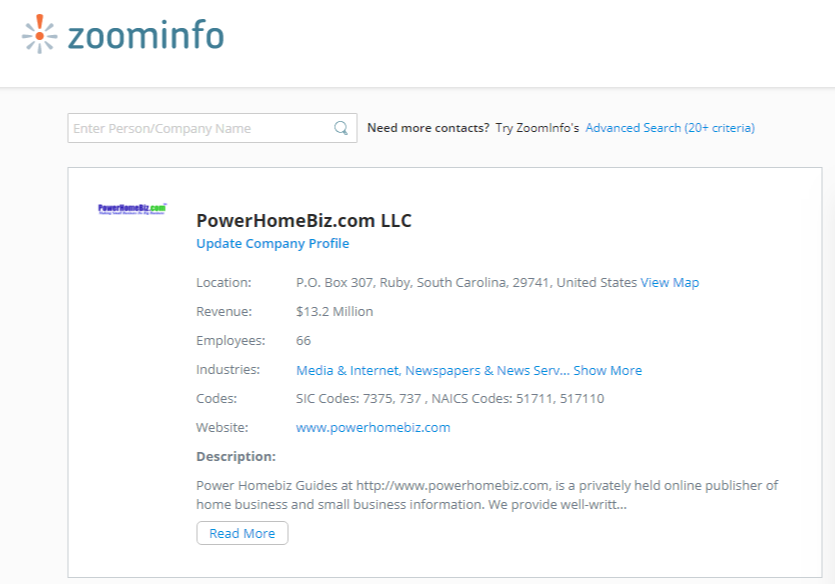
Task: Select the employees value 66
Action: [304, 341]
